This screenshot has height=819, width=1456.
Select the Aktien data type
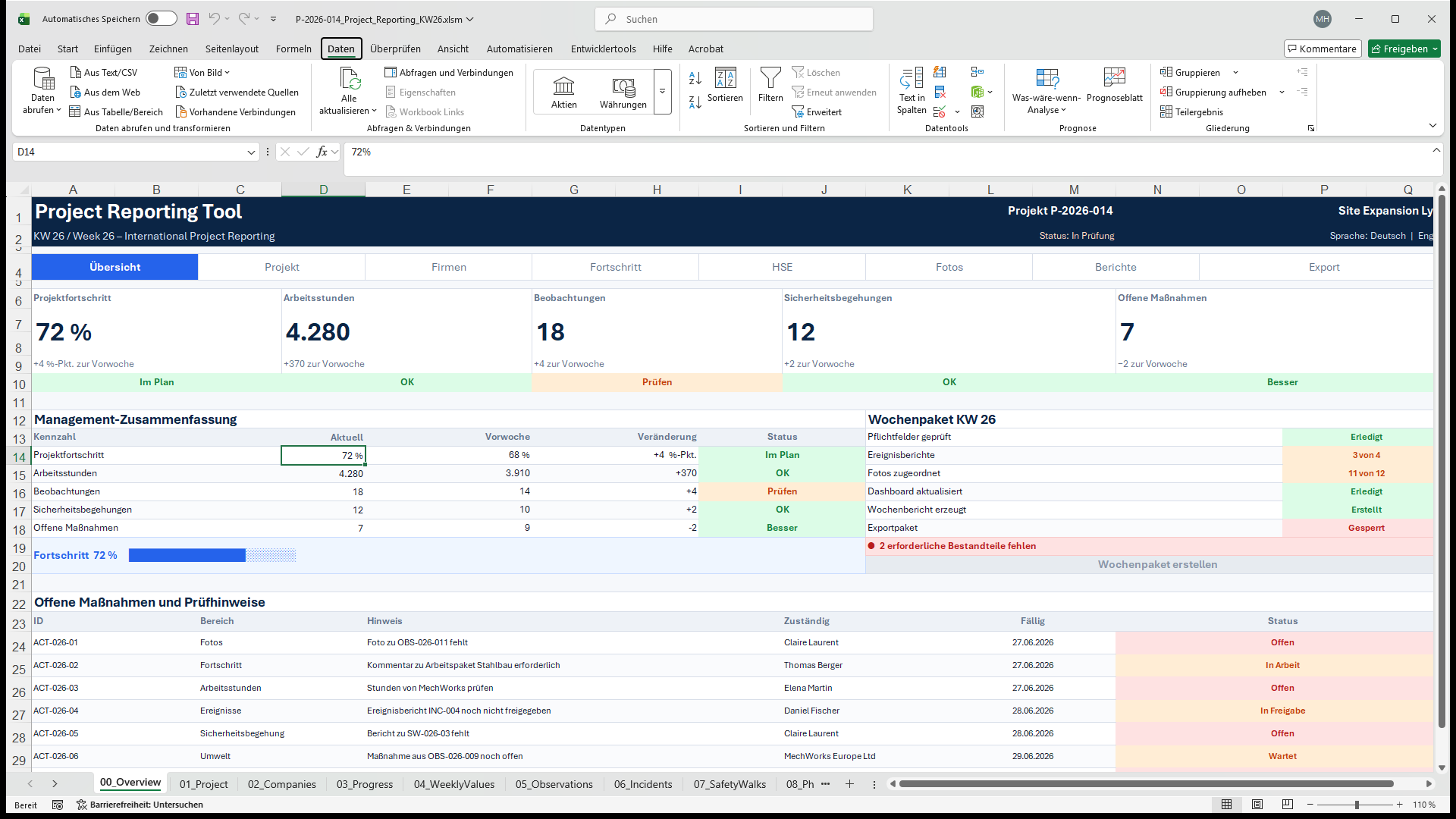point(564,92)
